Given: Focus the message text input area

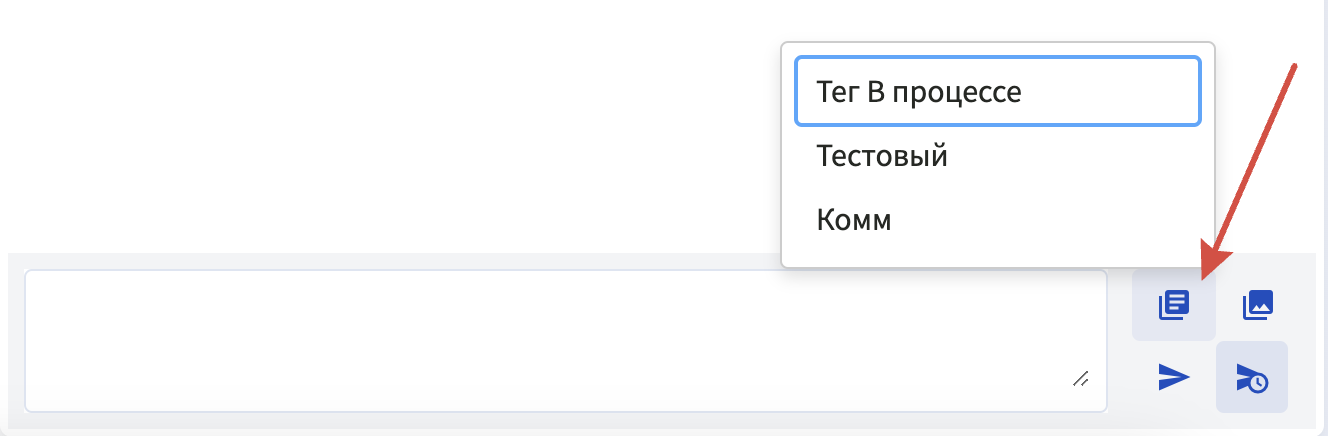Looking at the screenshot, I should coord(565,340).
